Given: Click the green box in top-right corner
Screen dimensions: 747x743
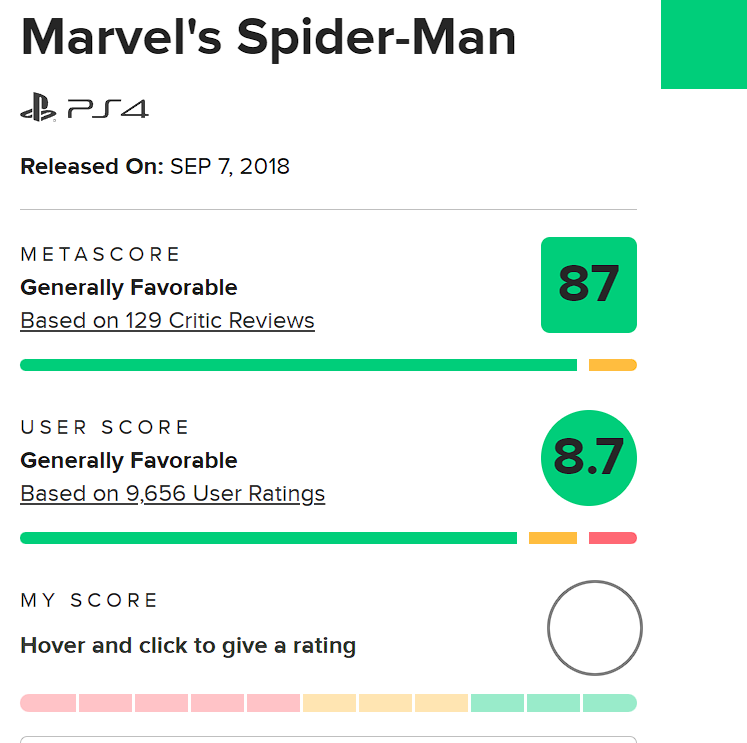Looking at the screenshot, I should coord(704,44).
